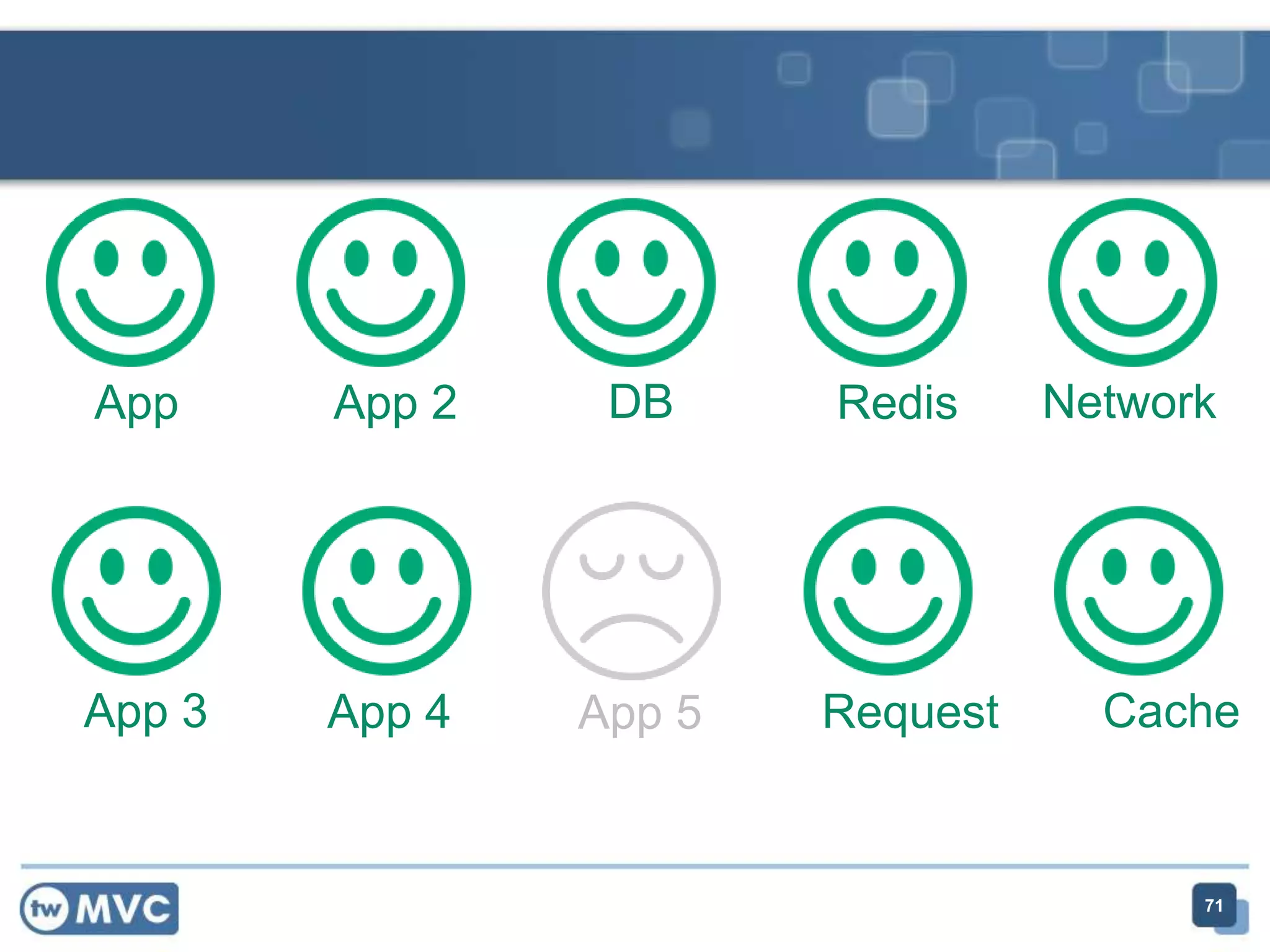Viewport: 1270px width, 952px height.
Task: Click the 'App 3' text label
Action: 145,713
